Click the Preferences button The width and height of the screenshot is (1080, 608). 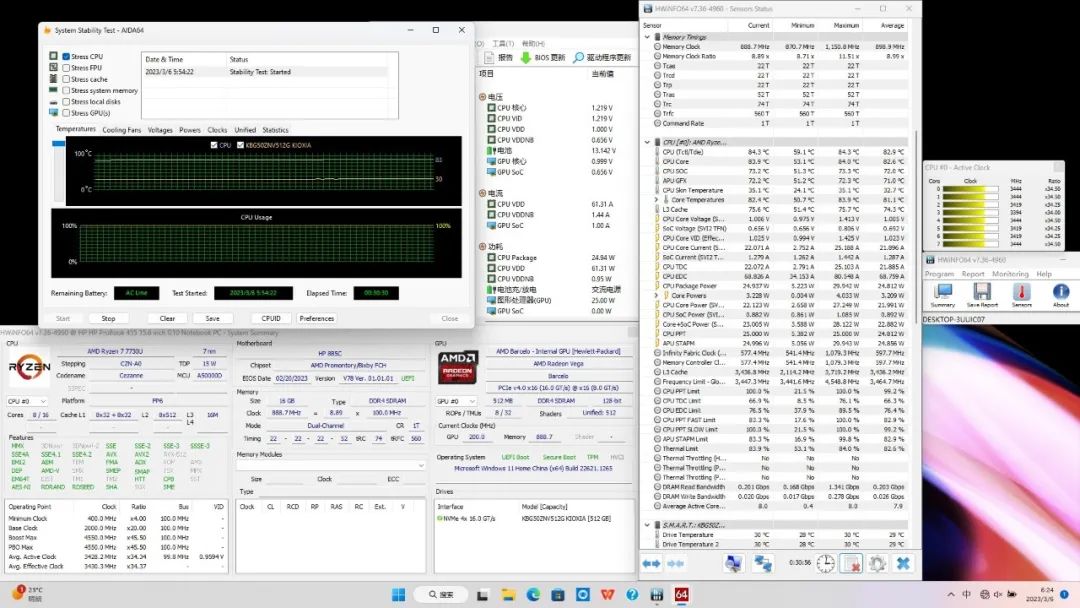click(x=317, y=318)
